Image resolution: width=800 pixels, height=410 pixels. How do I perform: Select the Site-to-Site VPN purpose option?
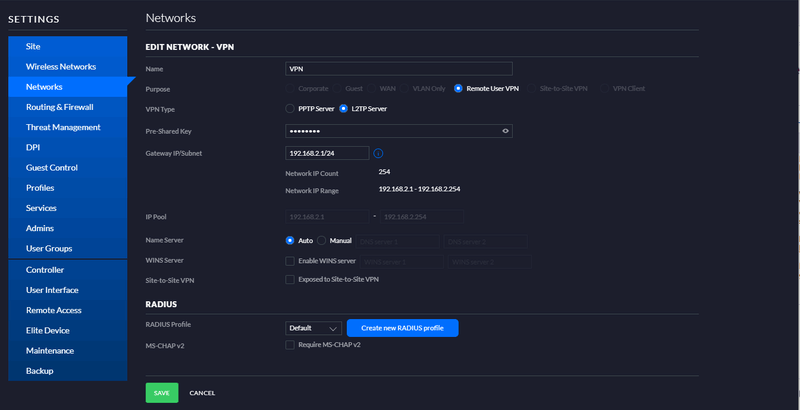point(532,88)
